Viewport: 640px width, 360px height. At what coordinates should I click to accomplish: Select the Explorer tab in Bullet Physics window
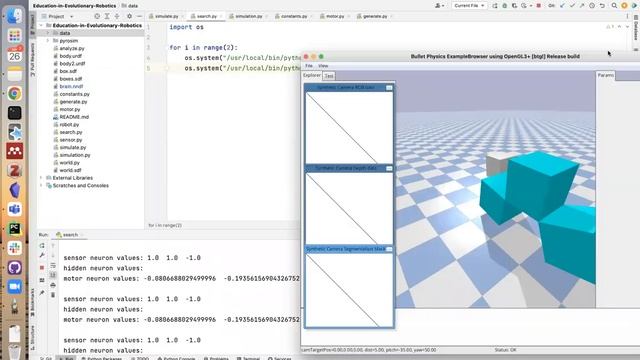[312, 76]
